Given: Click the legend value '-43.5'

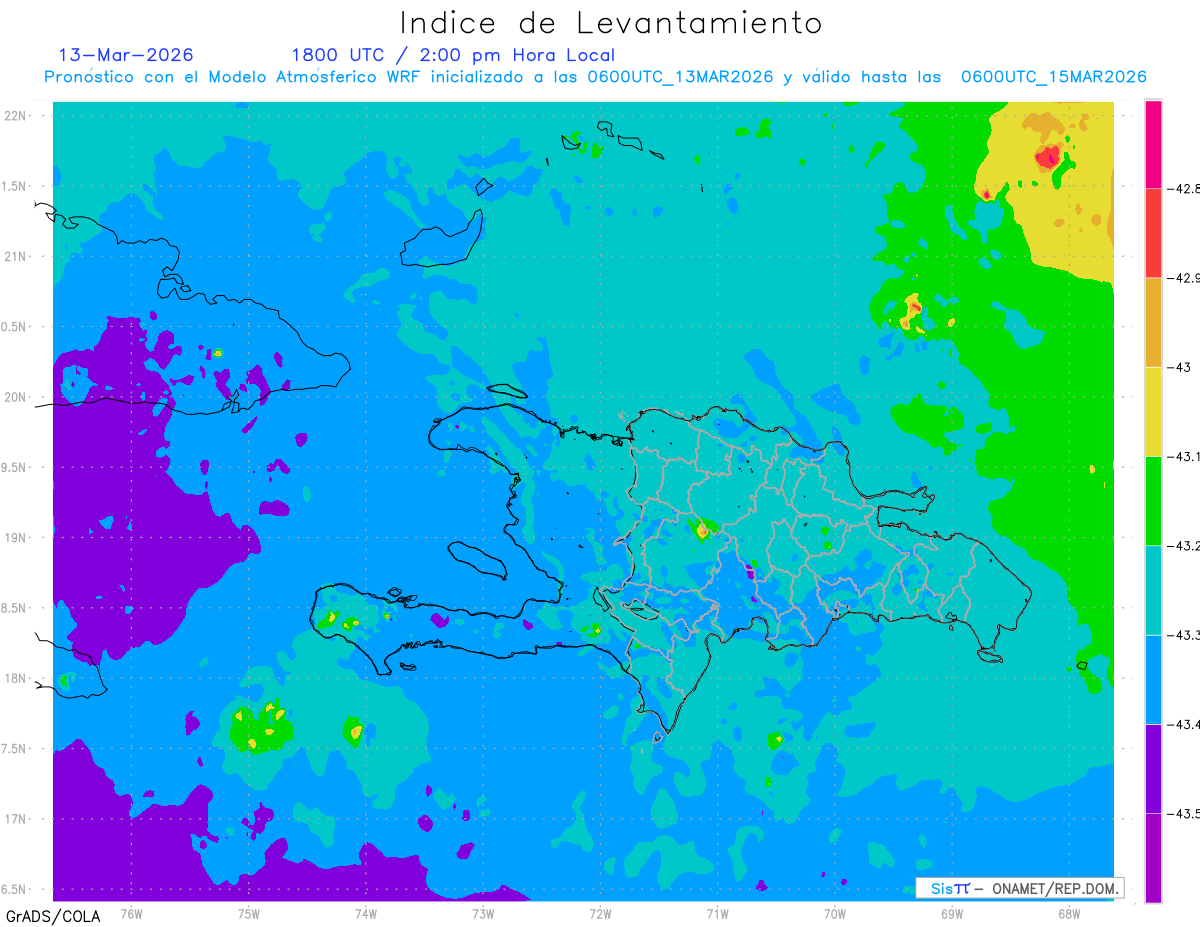Looking at the screenshot, I should pos(1182,814).
